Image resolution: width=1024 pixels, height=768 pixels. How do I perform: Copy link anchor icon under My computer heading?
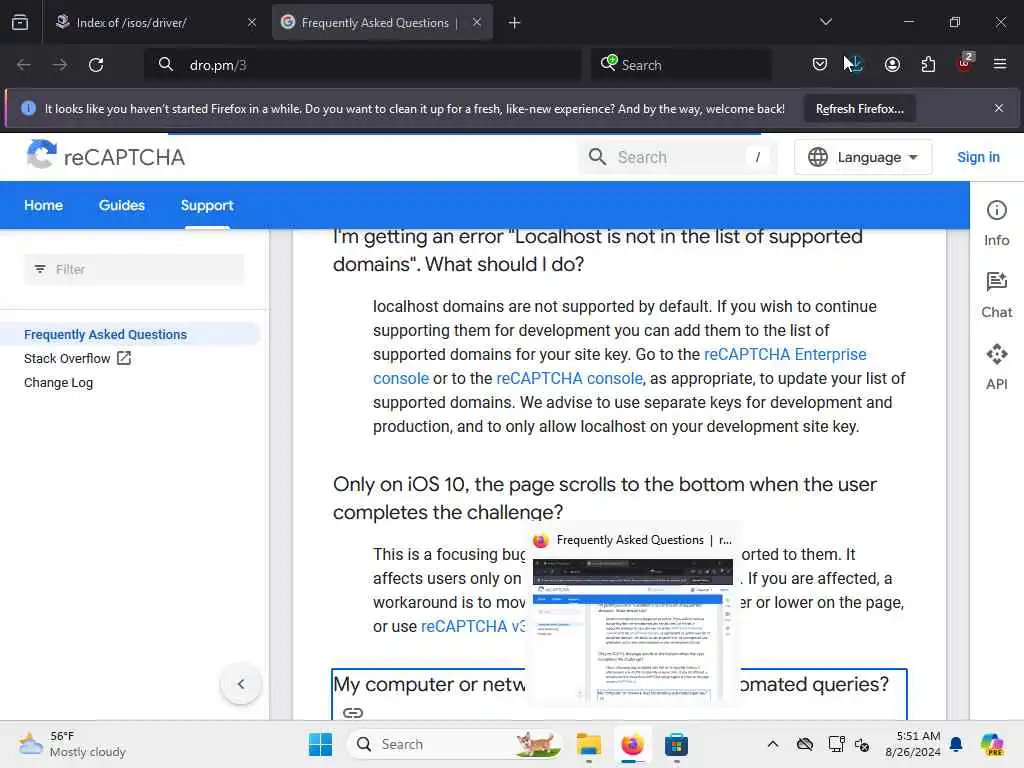click(x=353, y=712)
